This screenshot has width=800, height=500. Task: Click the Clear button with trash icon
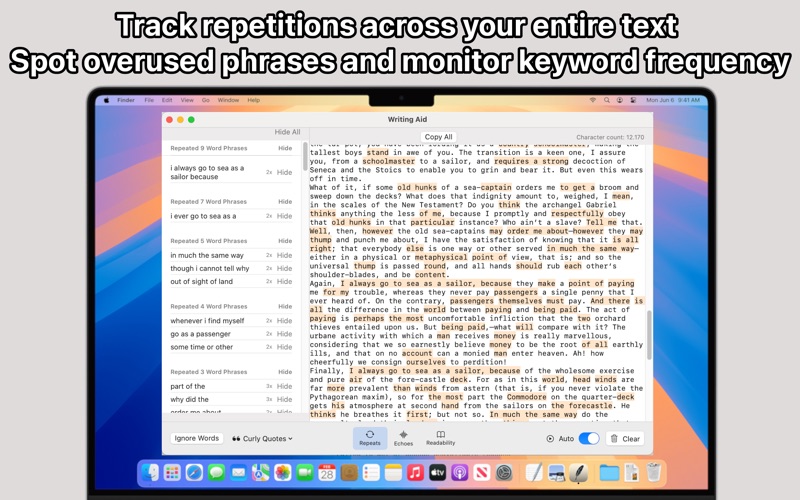[x=625, y=439]
